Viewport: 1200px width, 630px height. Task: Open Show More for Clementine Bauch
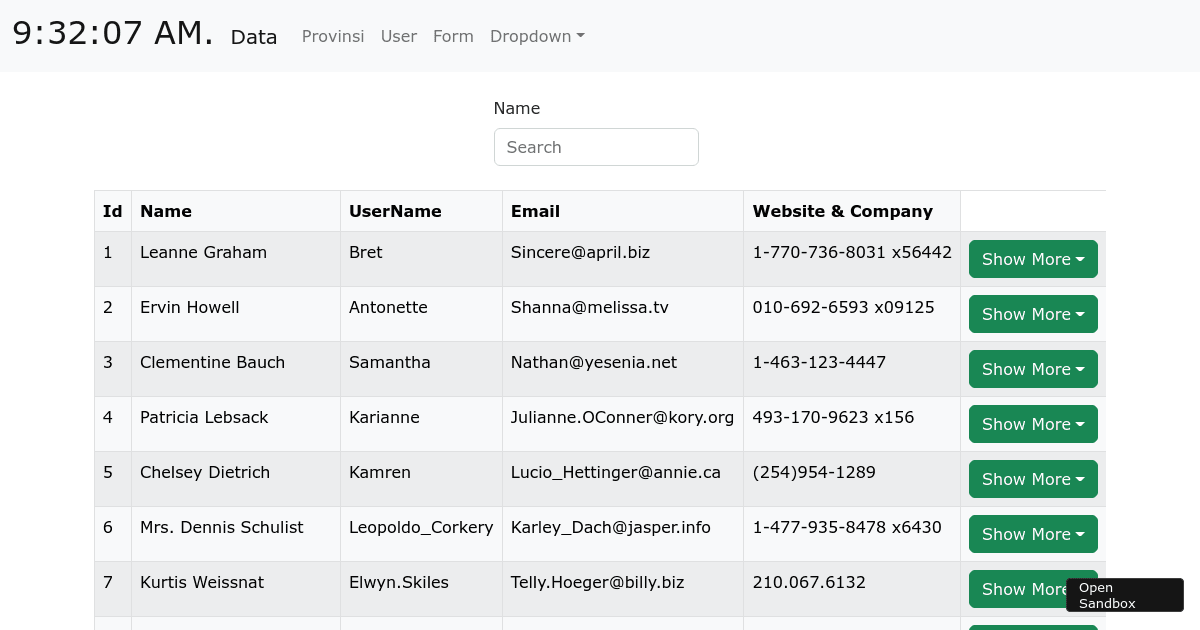point(1032,369)
